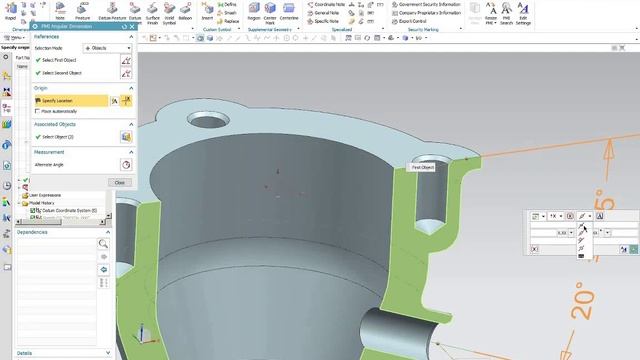Click Specific Note tool
Viewport: 640px width, 360px height.
click(323, 21)
